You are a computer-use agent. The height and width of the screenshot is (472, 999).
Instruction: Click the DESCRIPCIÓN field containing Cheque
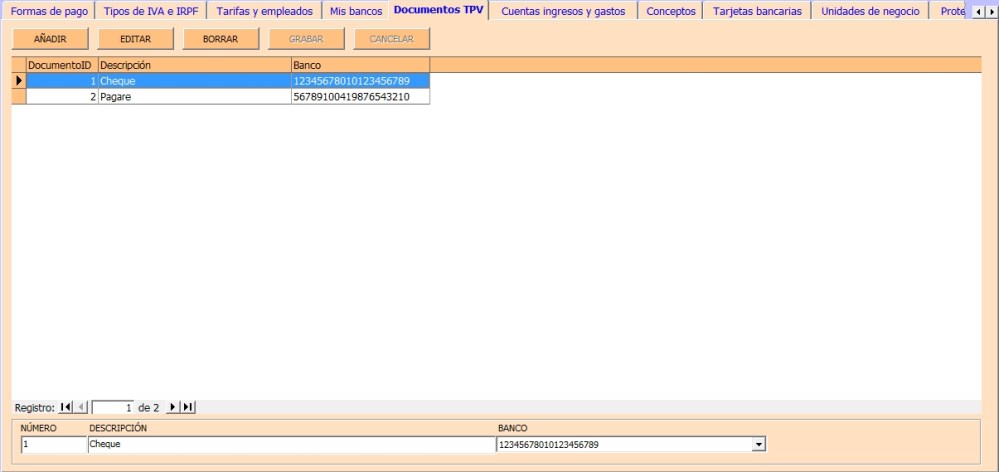[x=290, y=444]
